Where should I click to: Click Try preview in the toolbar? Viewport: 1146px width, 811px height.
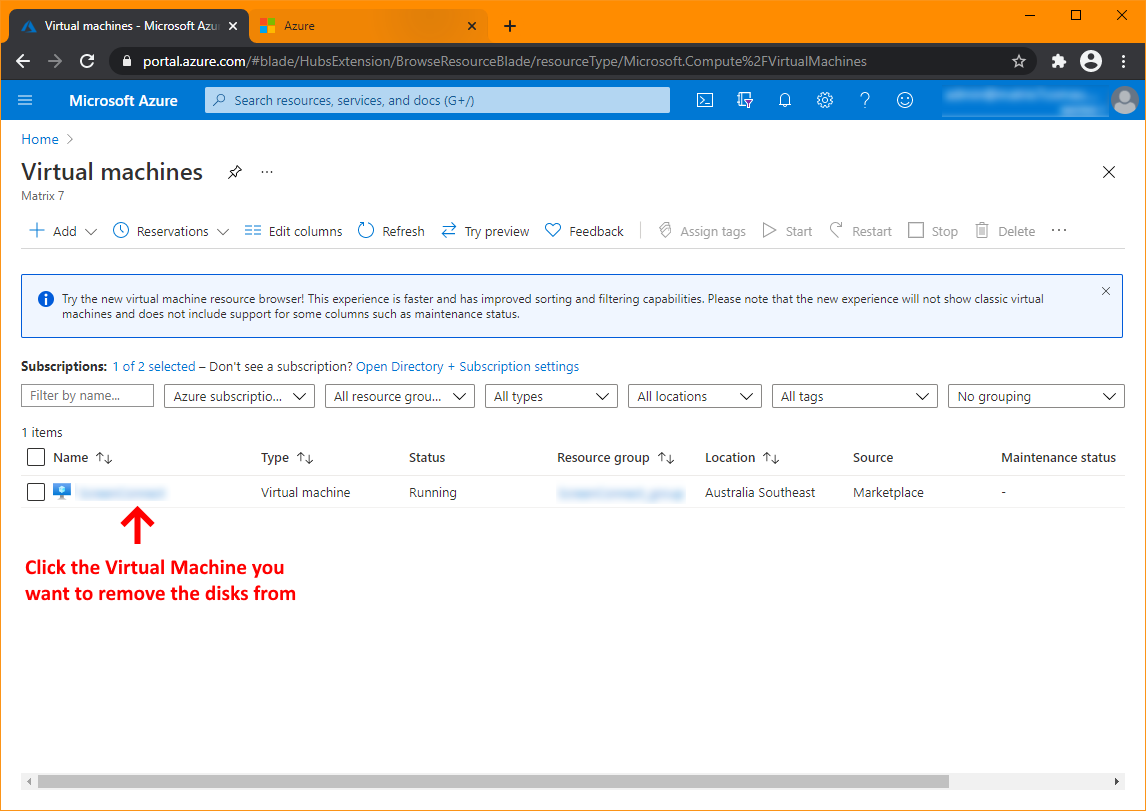[485, 231]
